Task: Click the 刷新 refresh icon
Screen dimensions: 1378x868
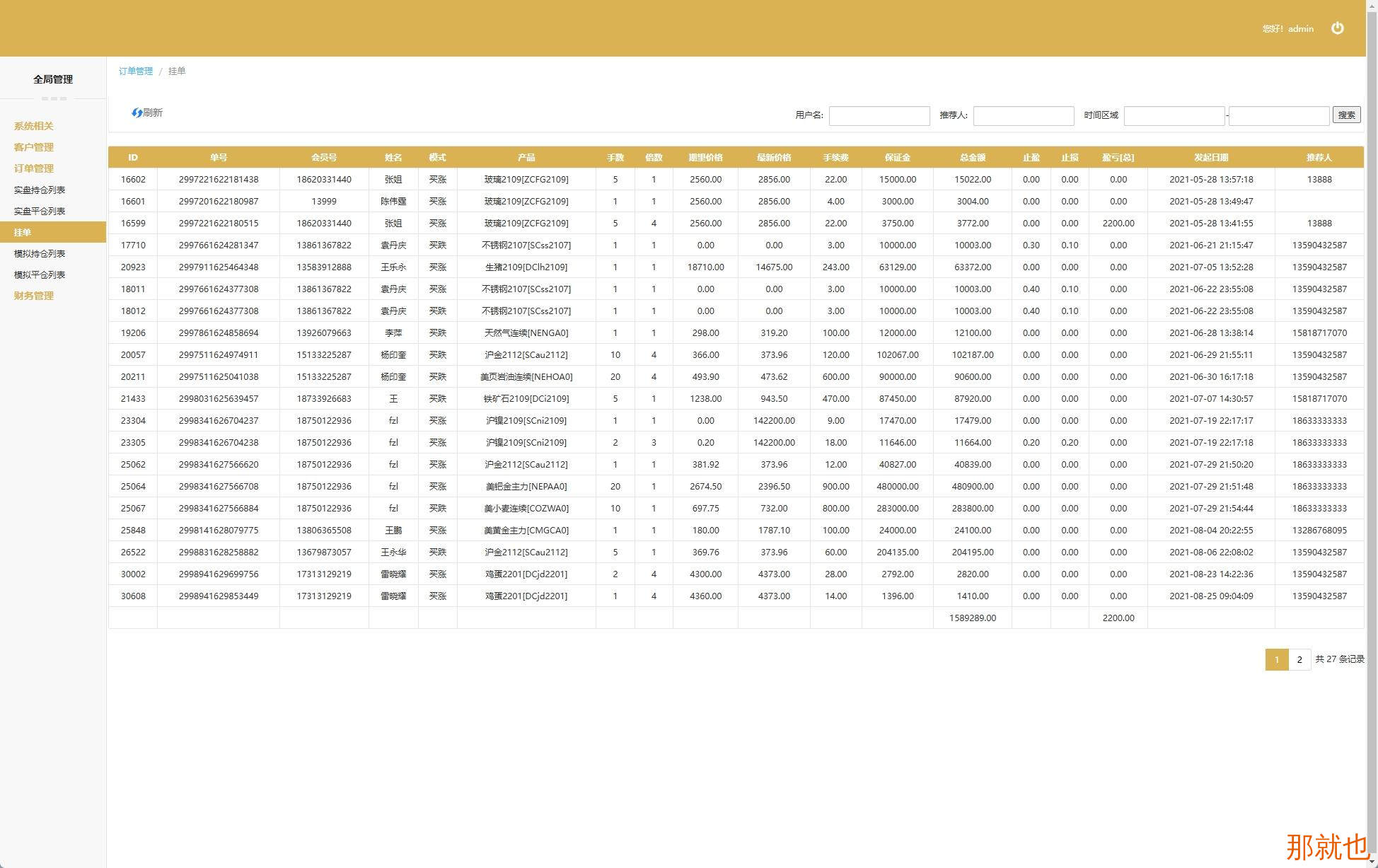Action: point(137,113)
